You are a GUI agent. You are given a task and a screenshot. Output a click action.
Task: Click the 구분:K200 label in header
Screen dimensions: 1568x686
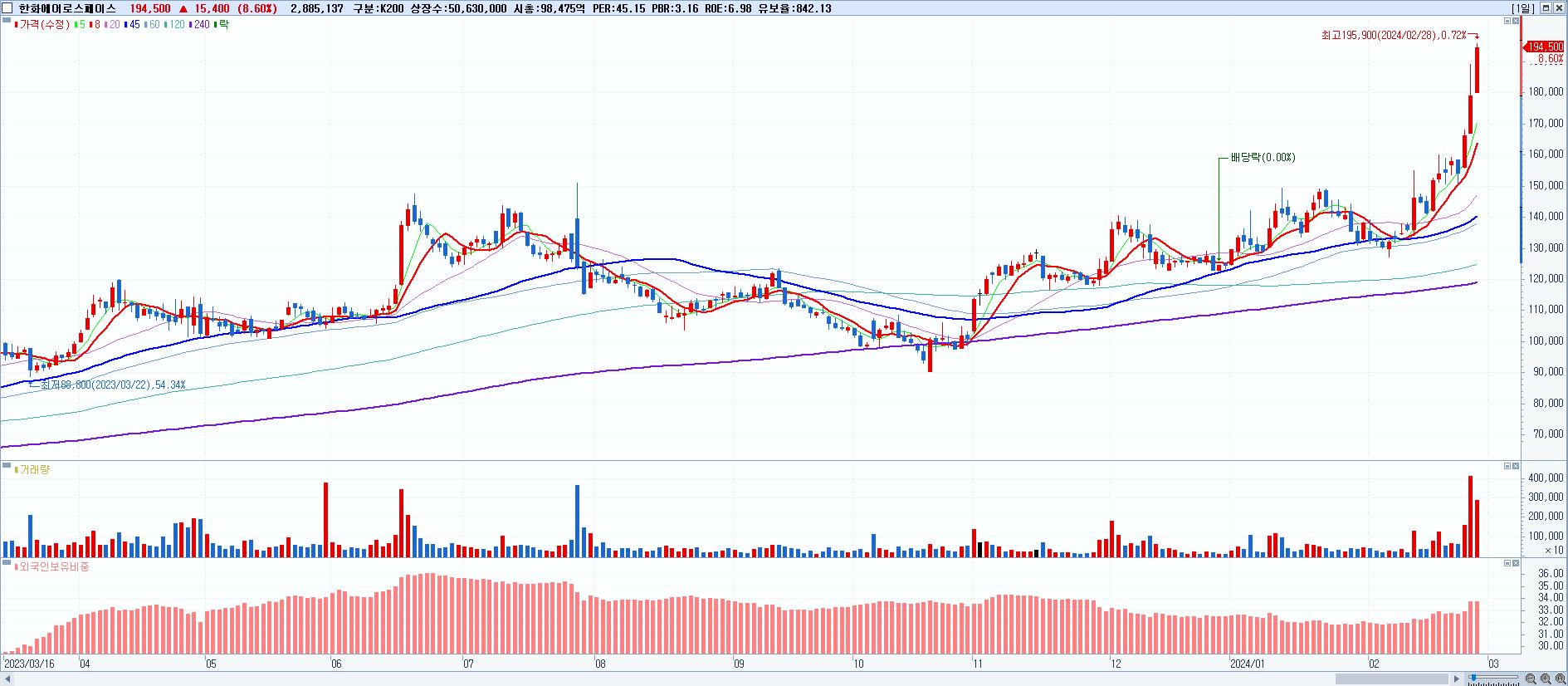click(379, 8)
